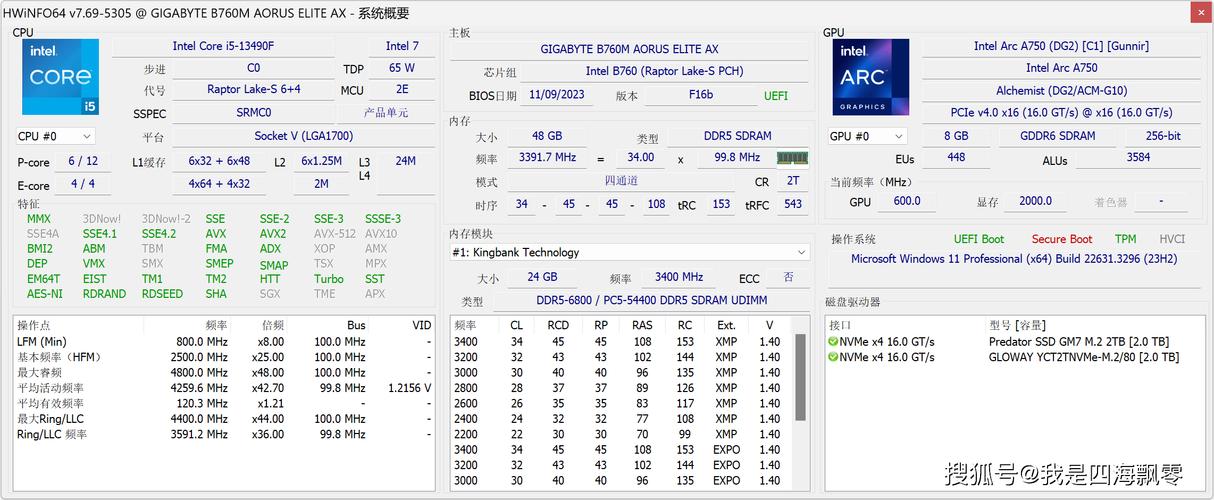Click the 产品单元 field

387,113
